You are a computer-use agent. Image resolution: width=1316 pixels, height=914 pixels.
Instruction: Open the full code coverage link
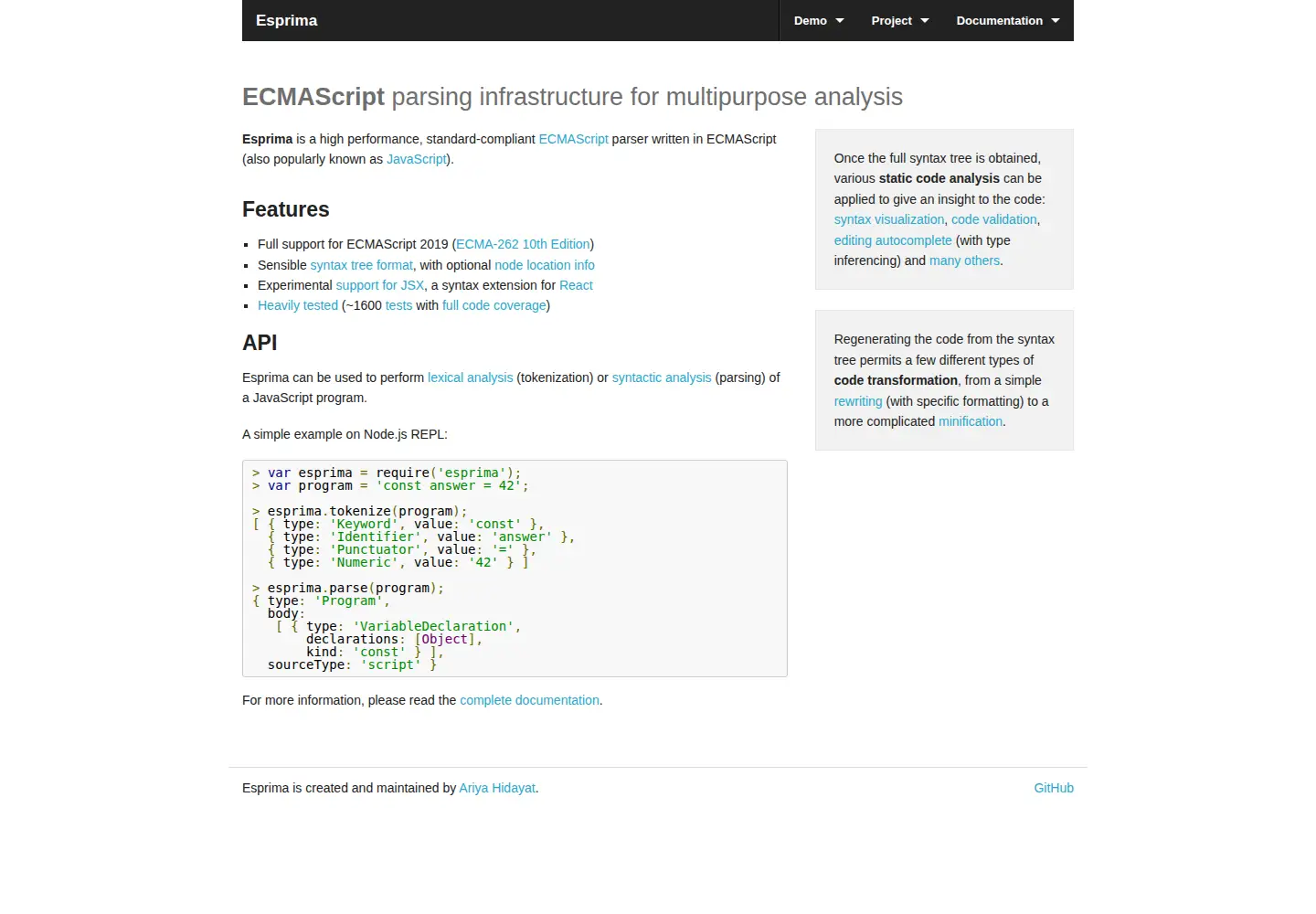click(494, 305)
